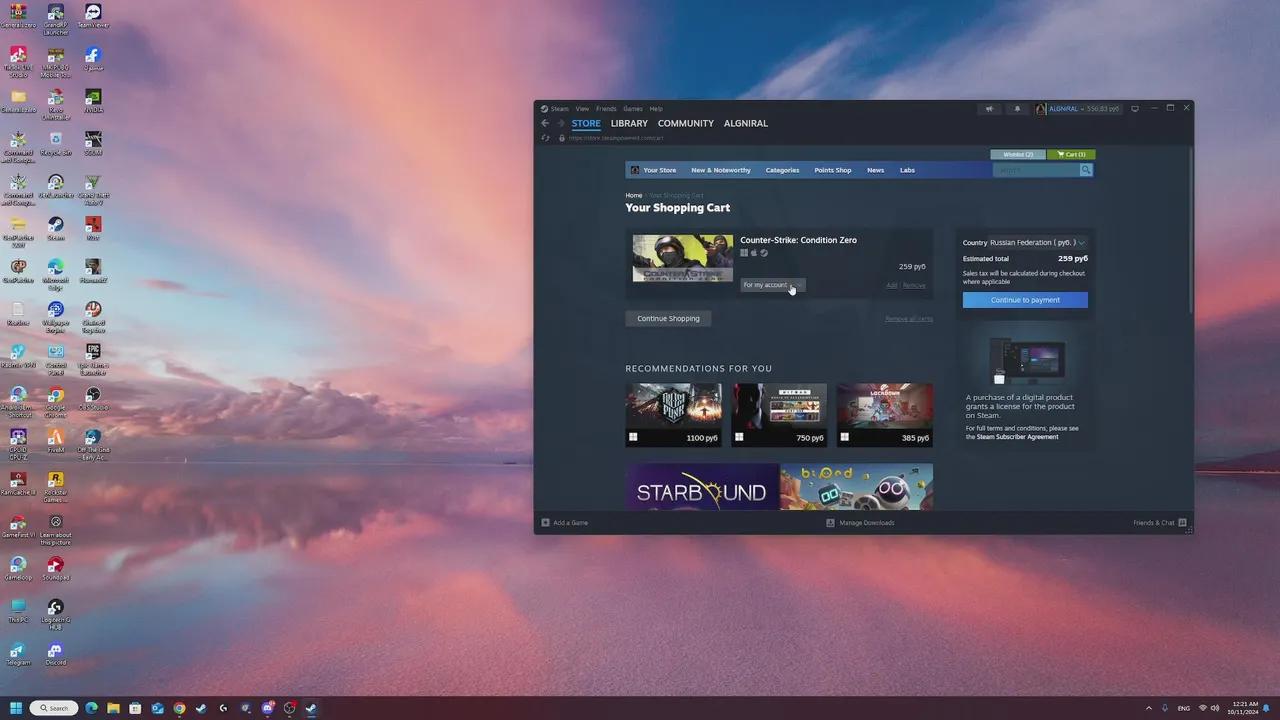Click the Continue Shopping button

tap(668, 318)
